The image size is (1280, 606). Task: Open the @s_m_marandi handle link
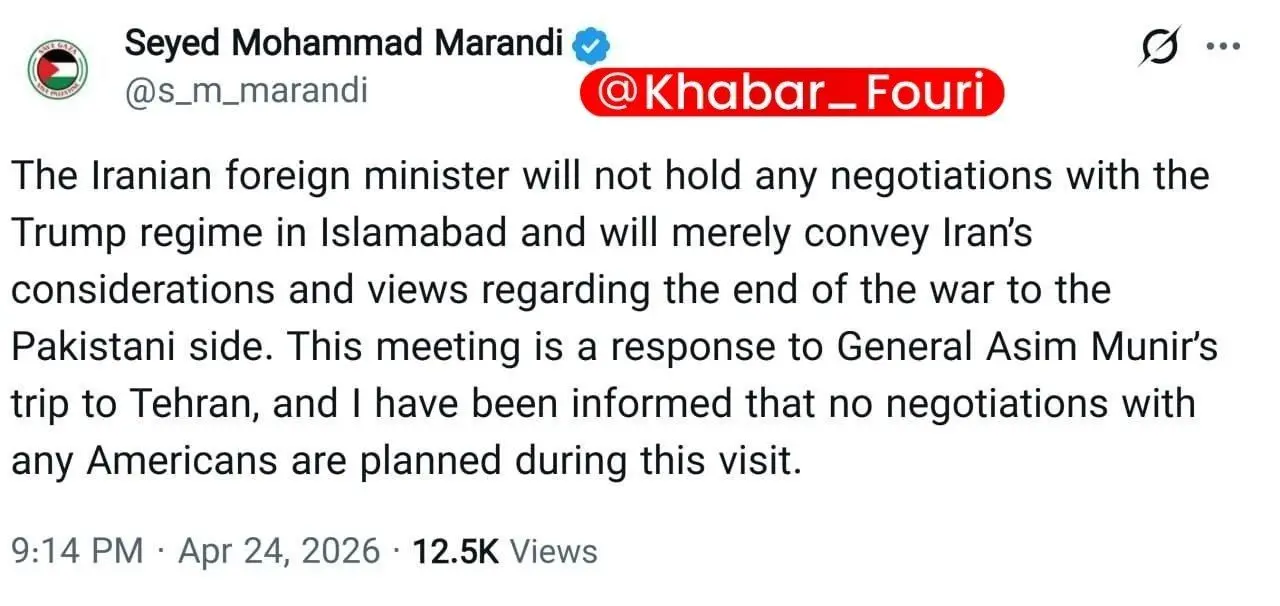pos(245,92)
